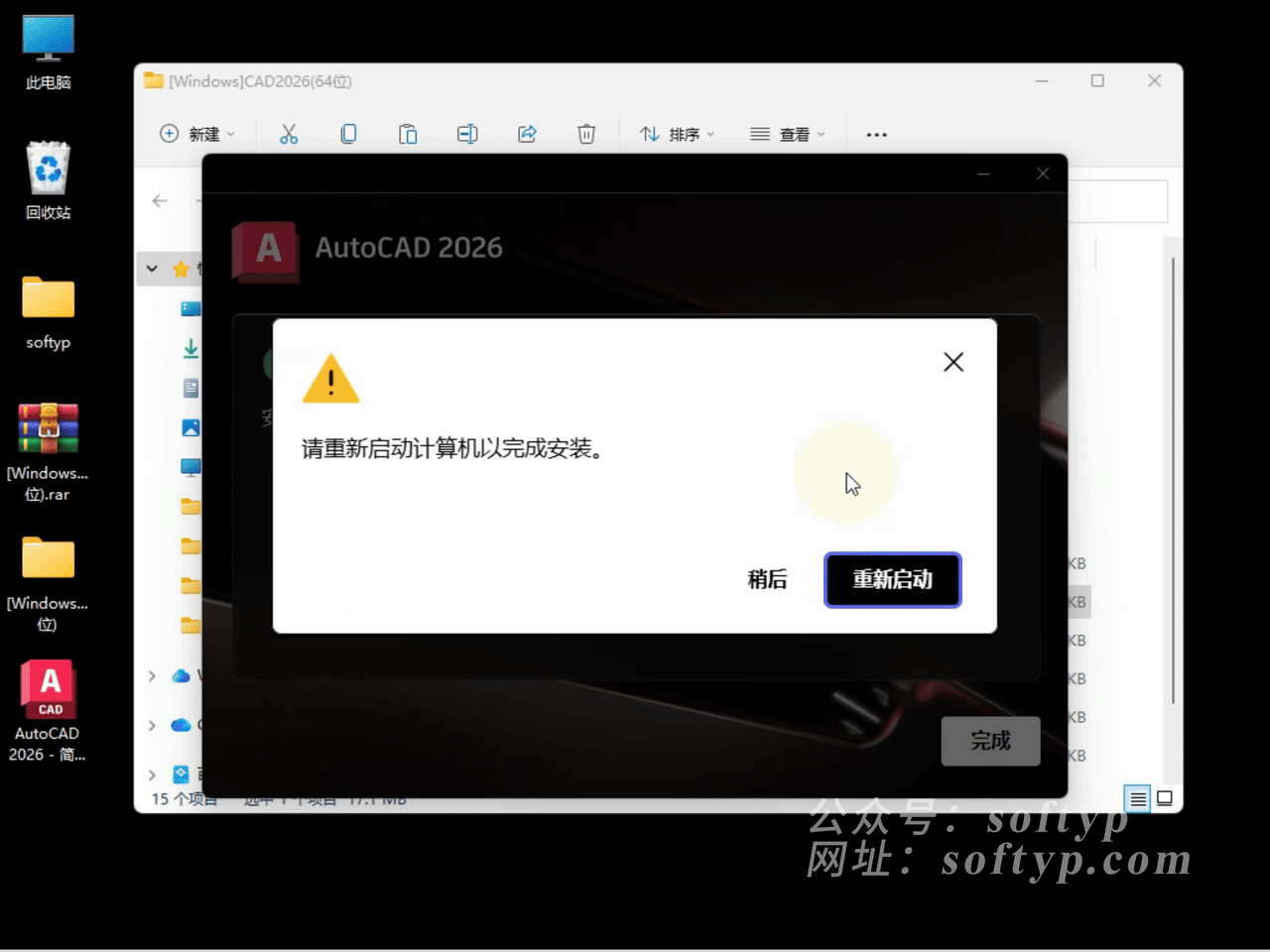Click the Copy icon in the toolbar

point(348,133)
